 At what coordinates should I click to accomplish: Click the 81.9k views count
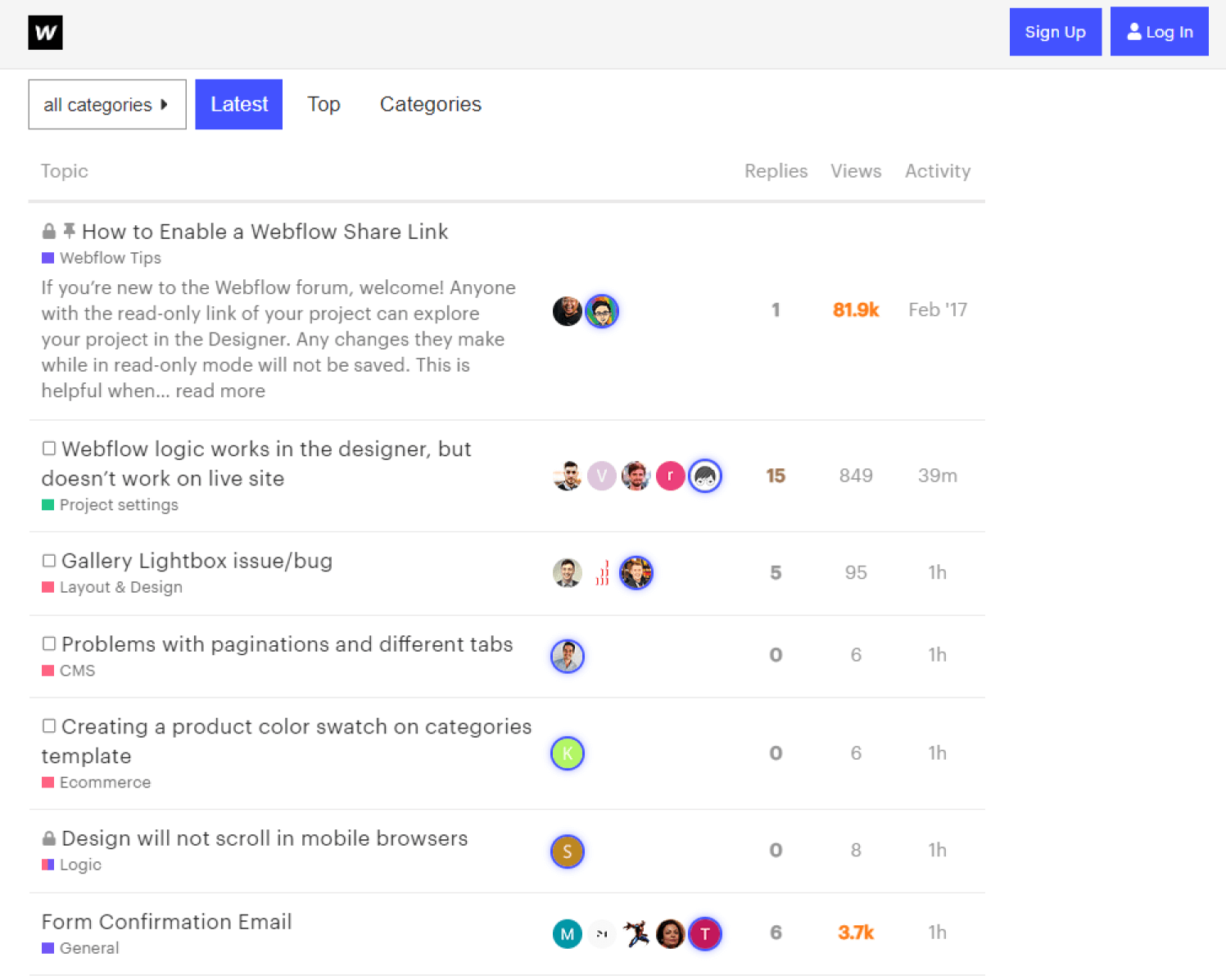coord(856,310)
